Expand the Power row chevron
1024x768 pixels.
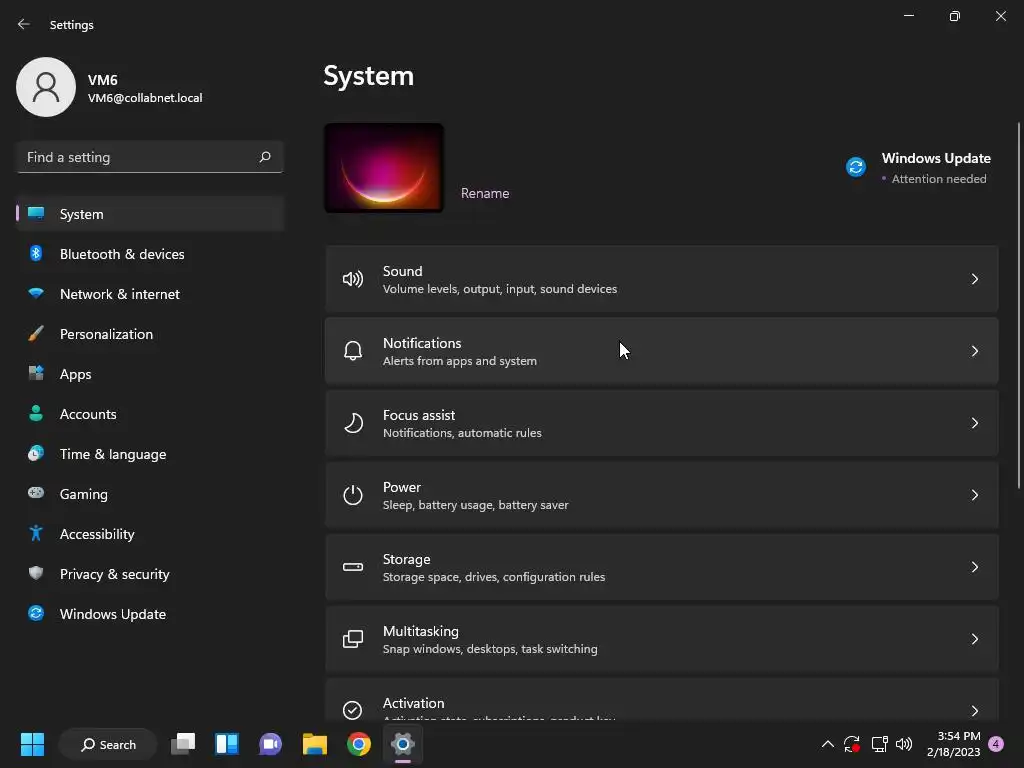[x=974, y=495]
